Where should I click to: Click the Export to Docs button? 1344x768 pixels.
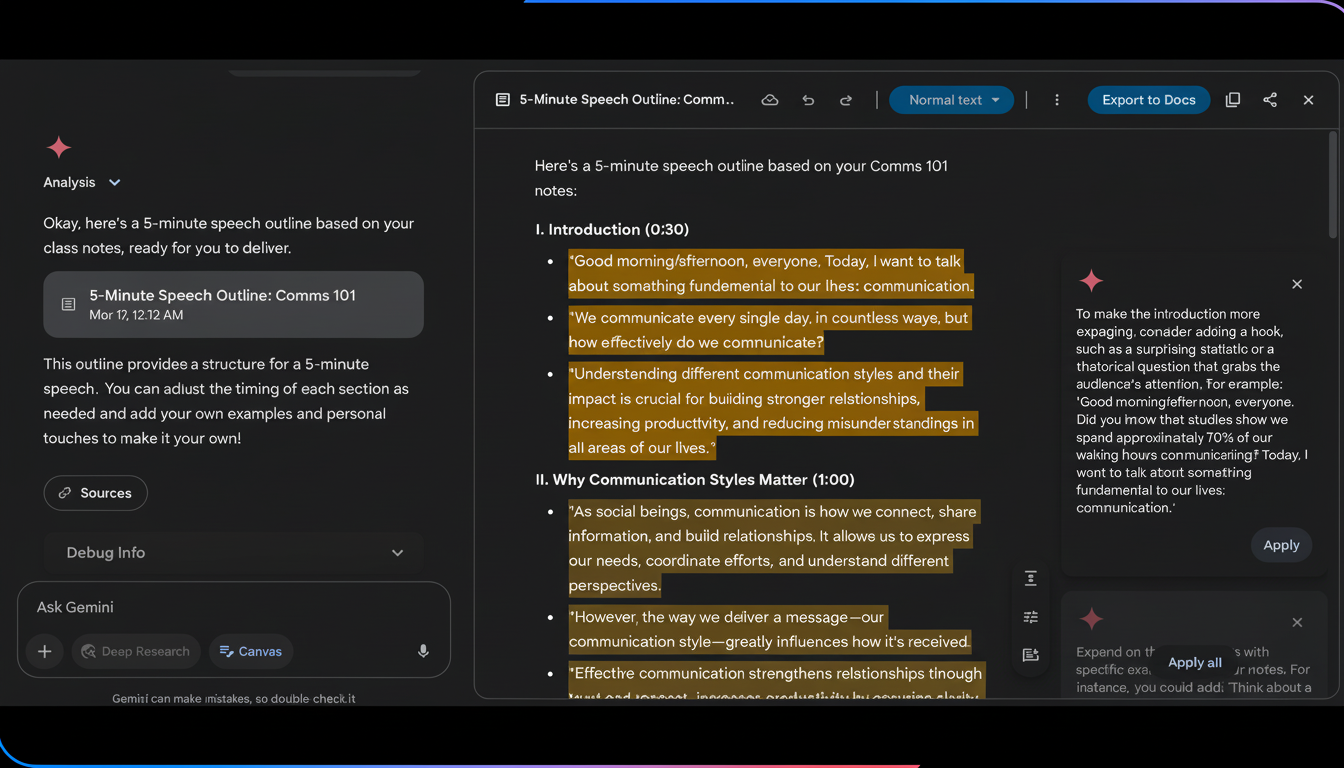(x=1148, y=100)
